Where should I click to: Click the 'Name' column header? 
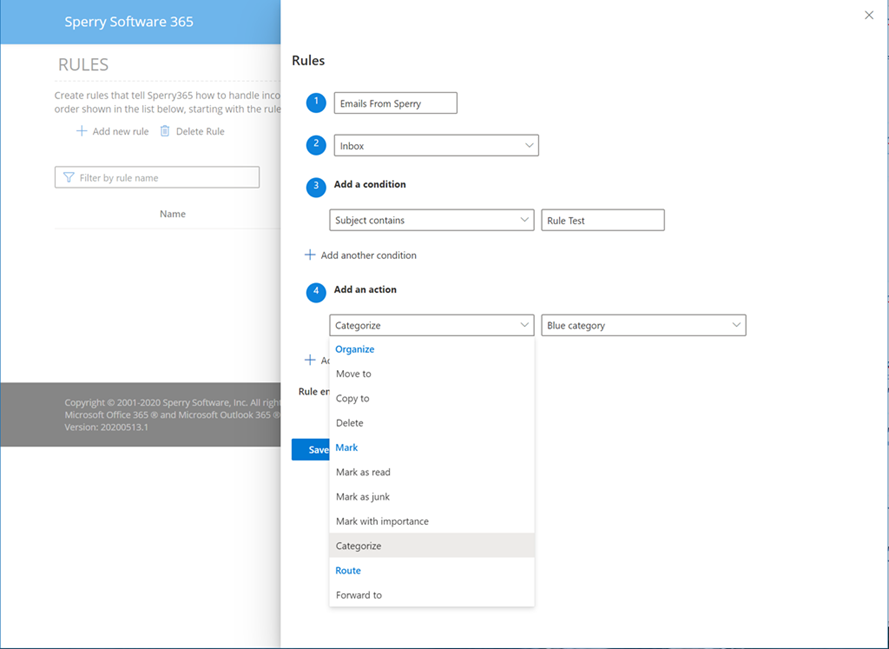pyautogui.click(x=172, y=214)
